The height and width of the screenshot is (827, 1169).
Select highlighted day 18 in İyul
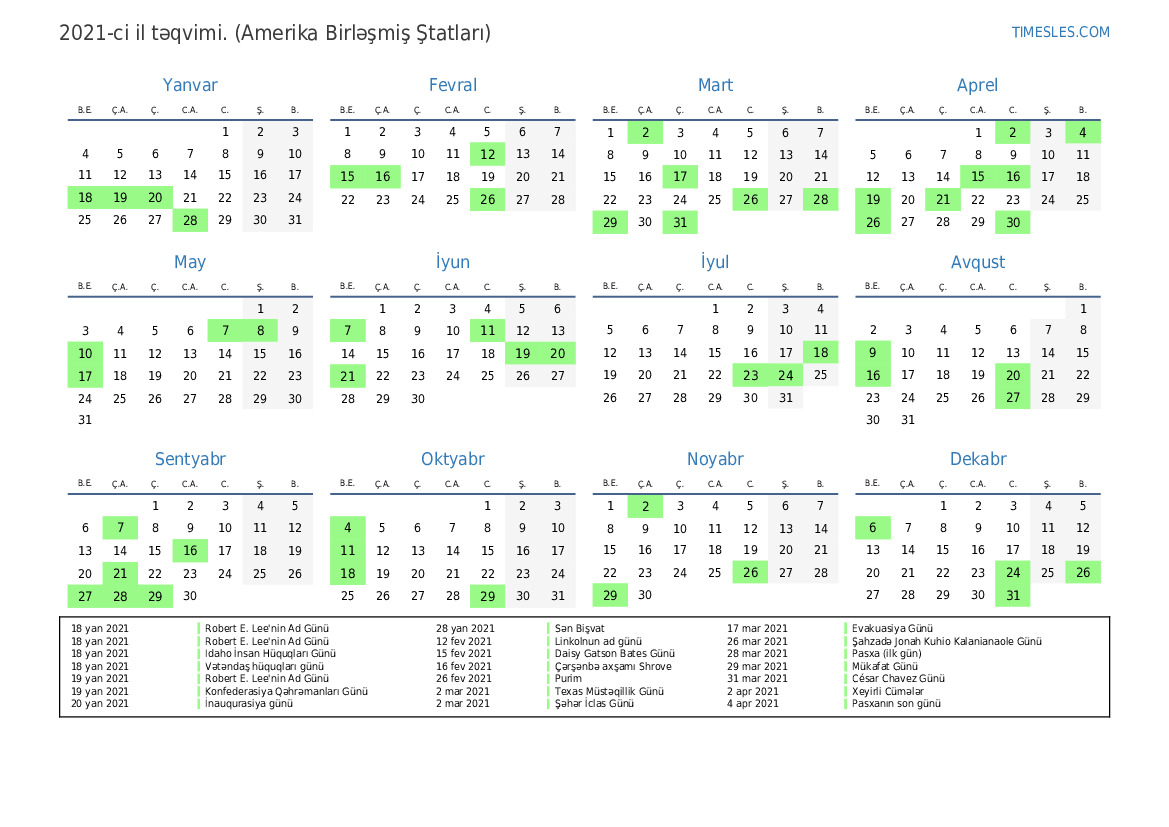pos(820,353)
